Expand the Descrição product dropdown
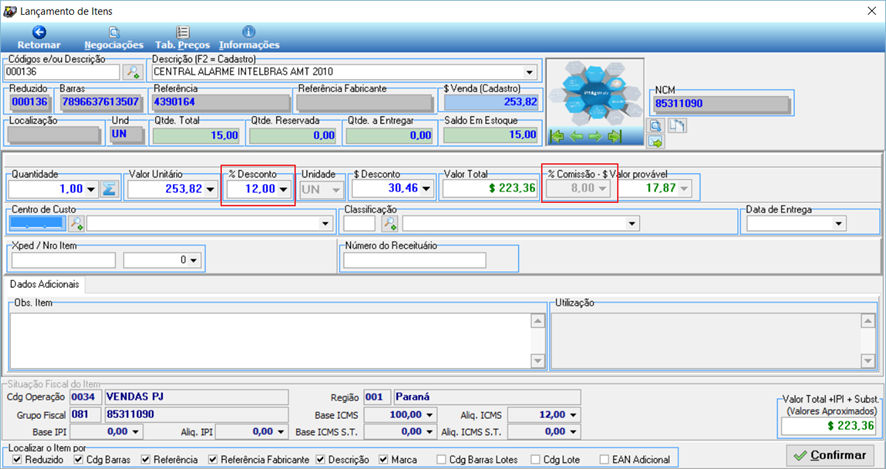The image size is (886, 469). 529,72
